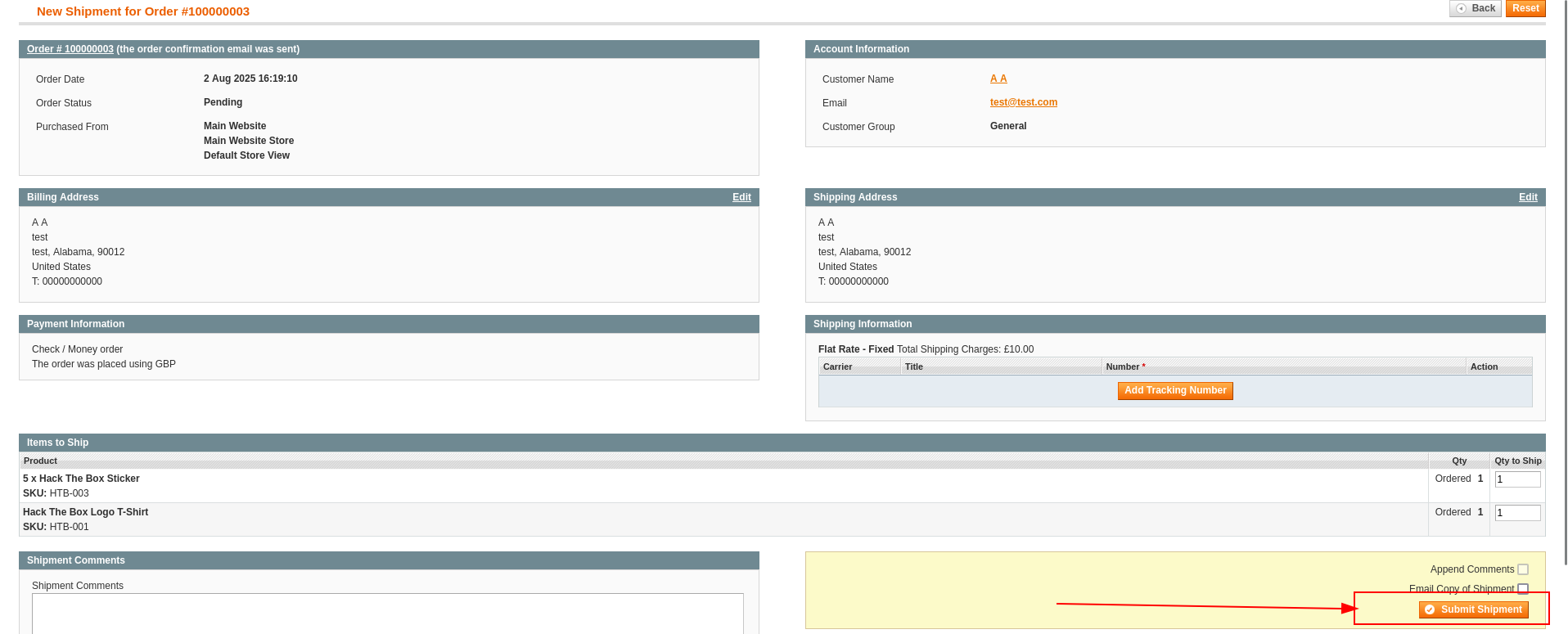Enable the Append Comments checkbox
Viewport: 1568px width, 634px height.
(1523, 569)
